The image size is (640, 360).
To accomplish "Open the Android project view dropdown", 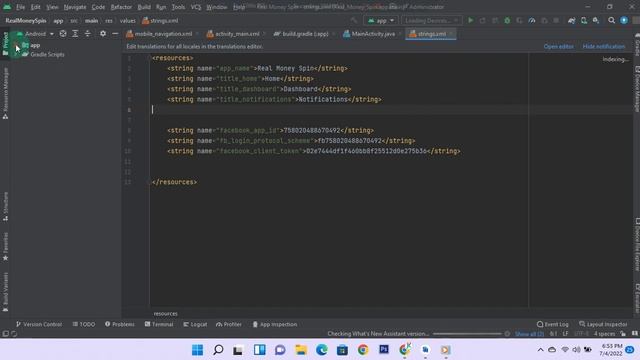I will point(35,34).
